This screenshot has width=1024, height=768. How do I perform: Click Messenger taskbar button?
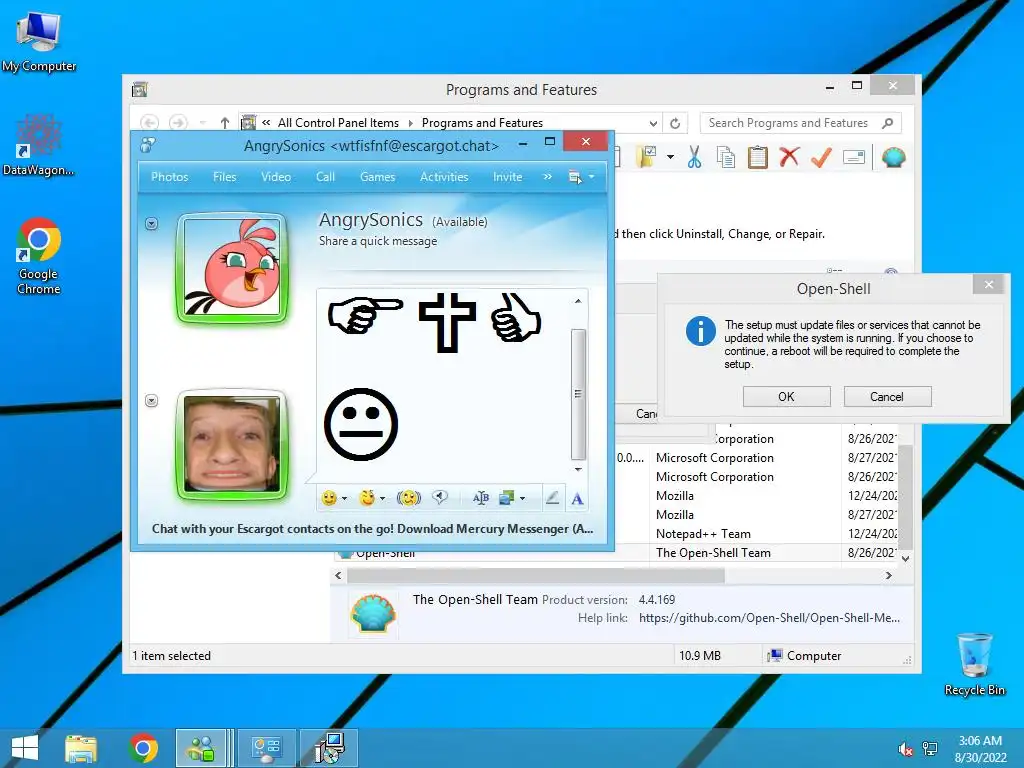point(201,748)
